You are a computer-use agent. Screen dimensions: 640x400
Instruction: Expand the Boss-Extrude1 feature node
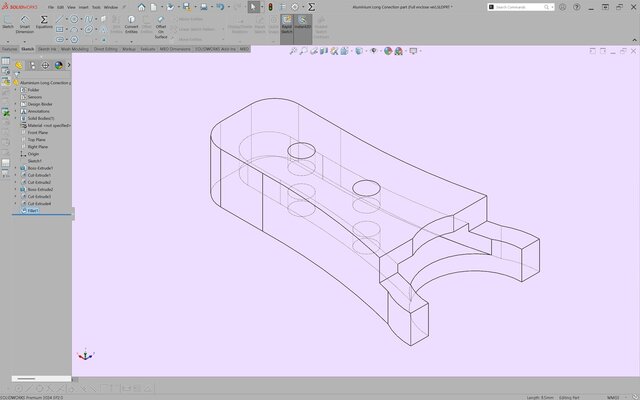point(15,168)
